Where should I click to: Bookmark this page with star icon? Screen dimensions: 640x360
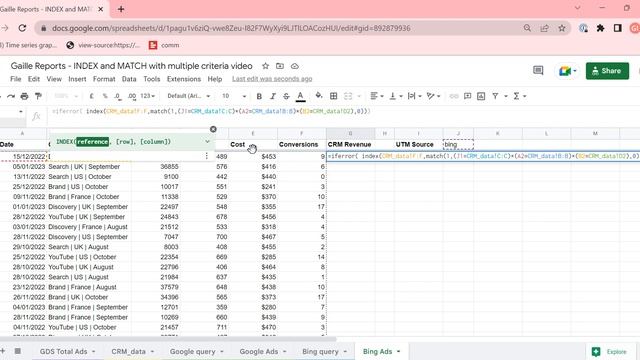point(562,28)
